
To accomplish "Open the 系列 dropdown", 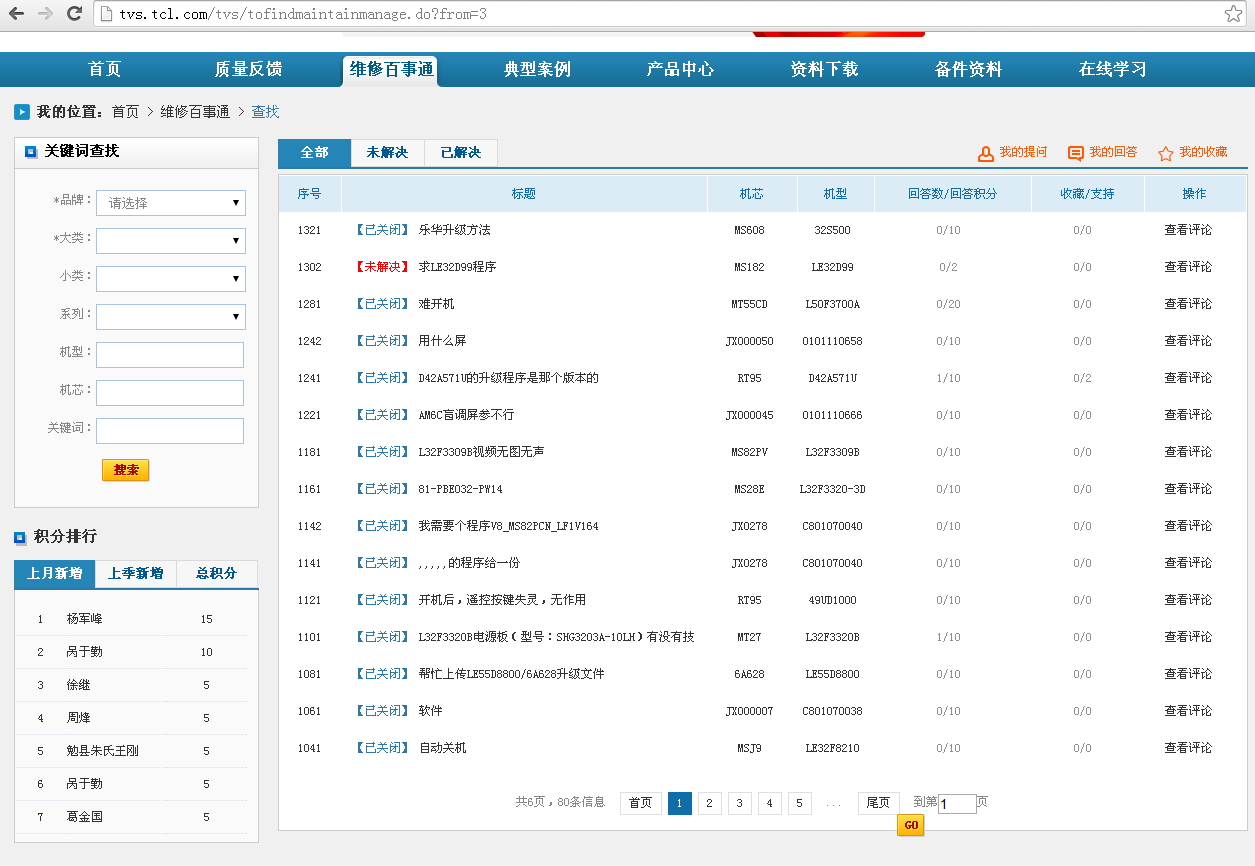I will coord(171,317).
